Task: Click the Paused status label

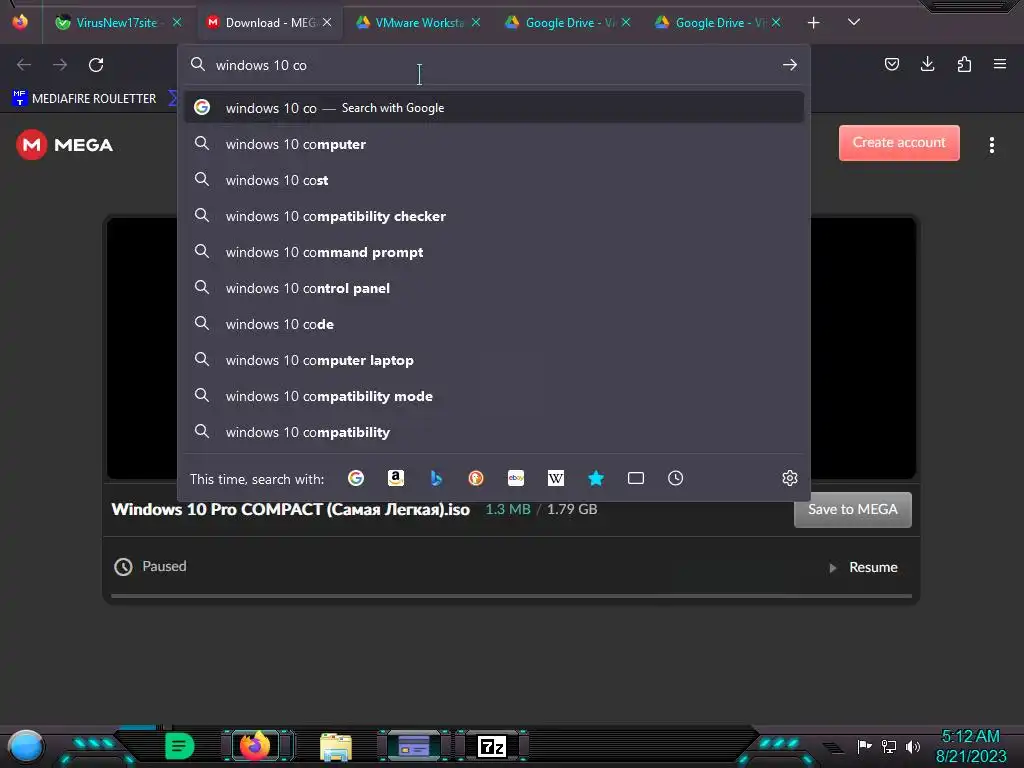Action: tap(165, 566)
